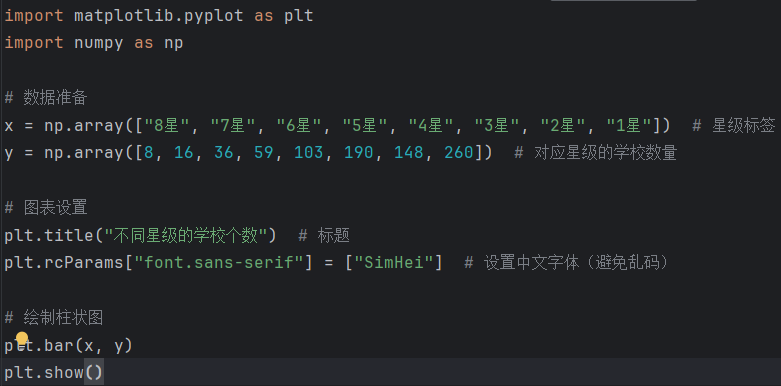The width and height of the screenshot is (781, 386).
Task: Click the '# 标题' comment
Action: pos(324,235)
